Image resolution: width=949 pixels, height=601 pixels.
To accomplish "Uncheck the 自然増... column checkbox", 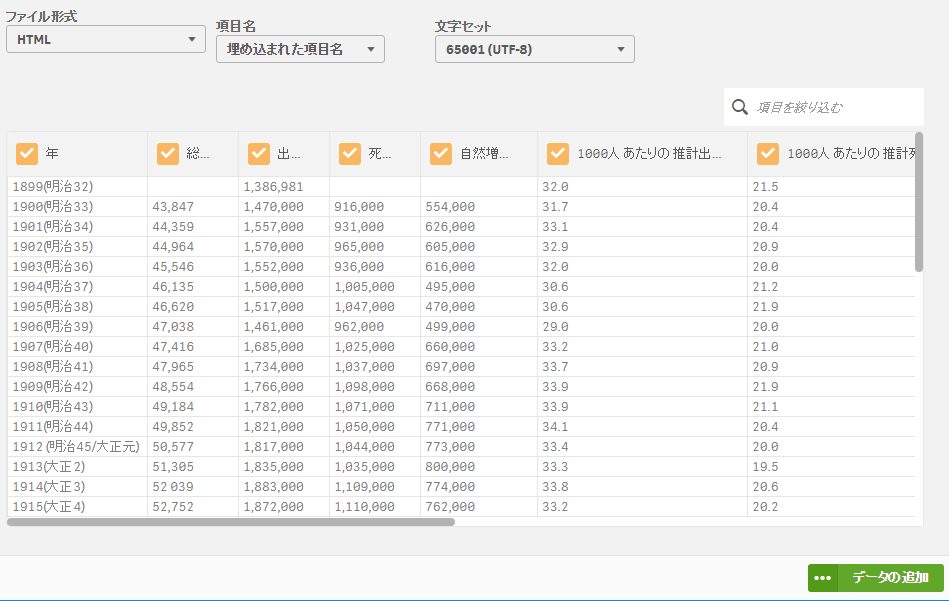I will 441,154.
